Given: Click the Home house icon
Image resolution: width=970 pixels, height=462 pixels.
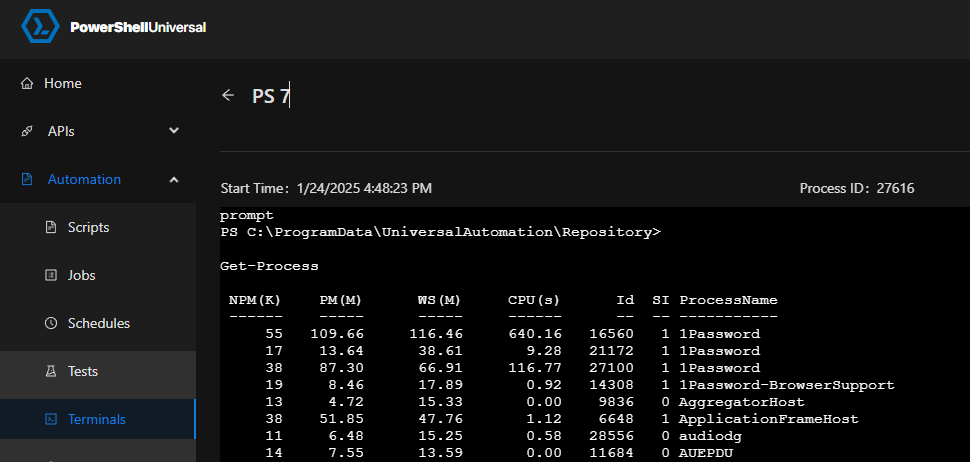Looking at the screenshot, I should click(x=27, y=83).
